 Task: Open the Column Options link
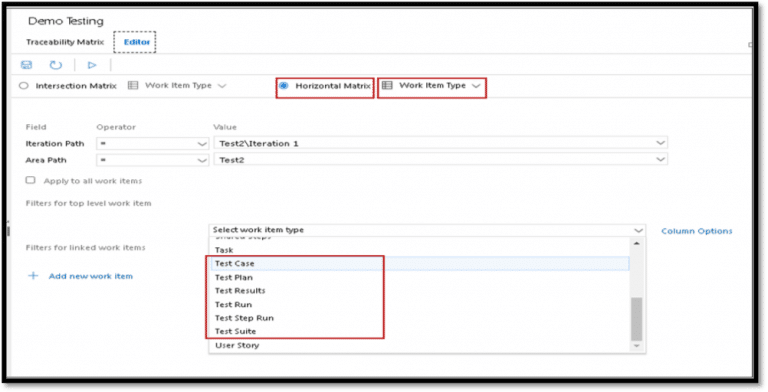coord(696,231)
